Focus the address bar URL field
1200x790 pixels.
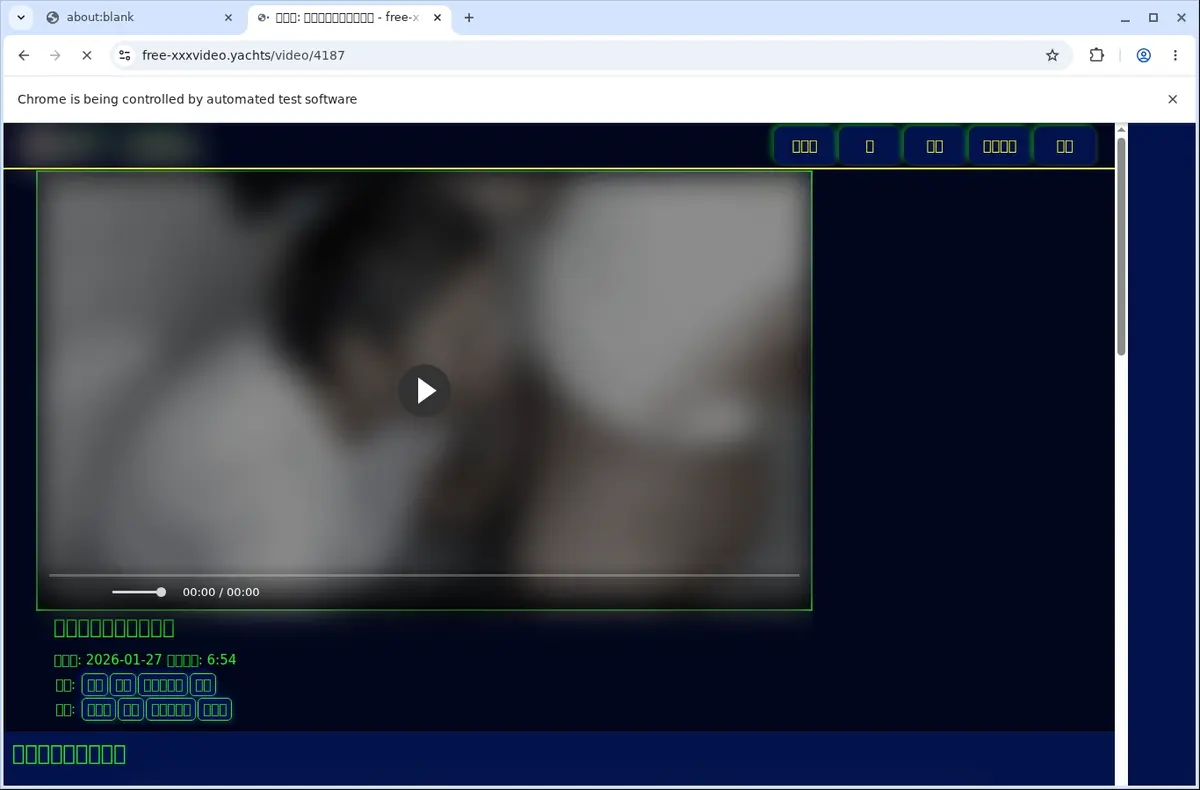click(590, 55)
